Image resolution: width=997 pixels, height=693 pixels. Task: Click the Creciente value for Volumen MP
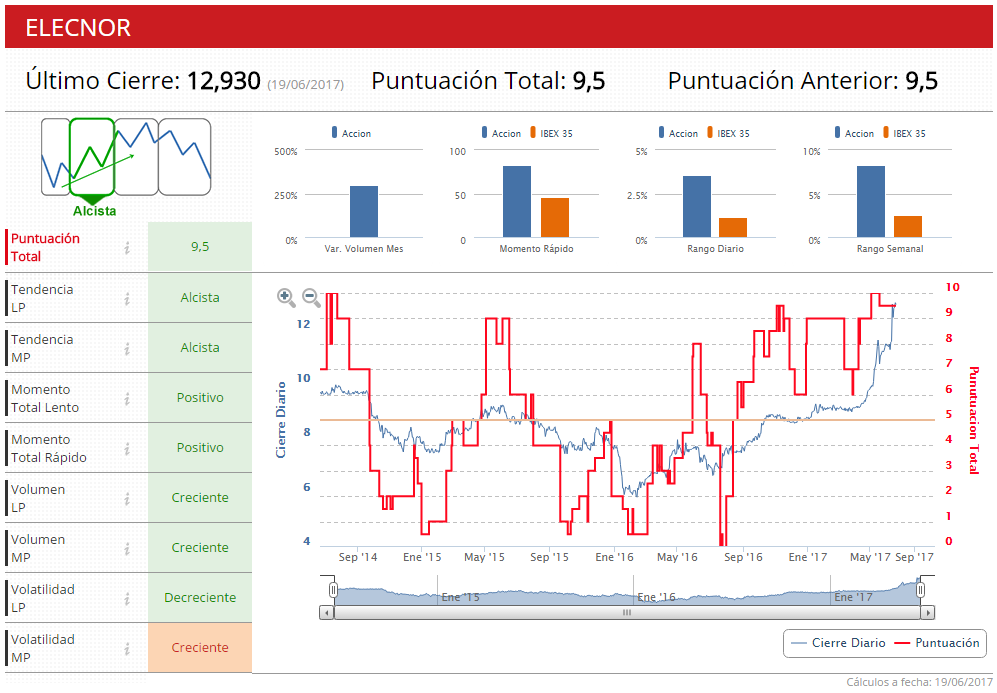pyautogui.click(x=200, y=548)
